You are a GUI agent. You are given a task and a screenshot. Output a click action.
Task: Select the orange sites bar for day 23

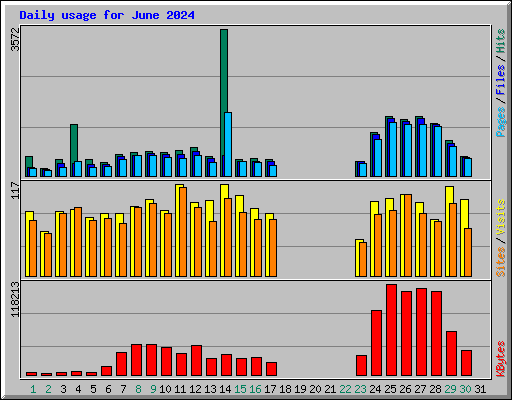point(363,259)
